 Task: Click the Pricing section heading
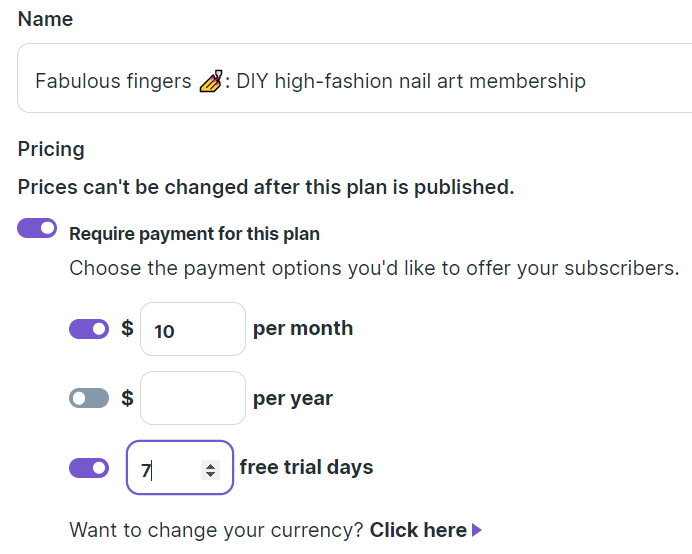click(51, 149)
